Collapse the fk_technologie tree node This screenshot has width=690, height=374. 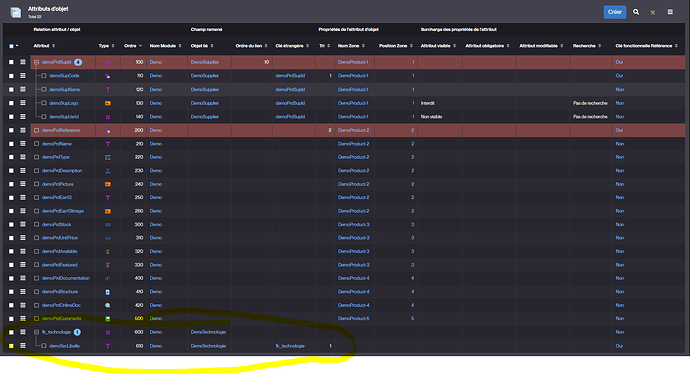coord(37,332)
